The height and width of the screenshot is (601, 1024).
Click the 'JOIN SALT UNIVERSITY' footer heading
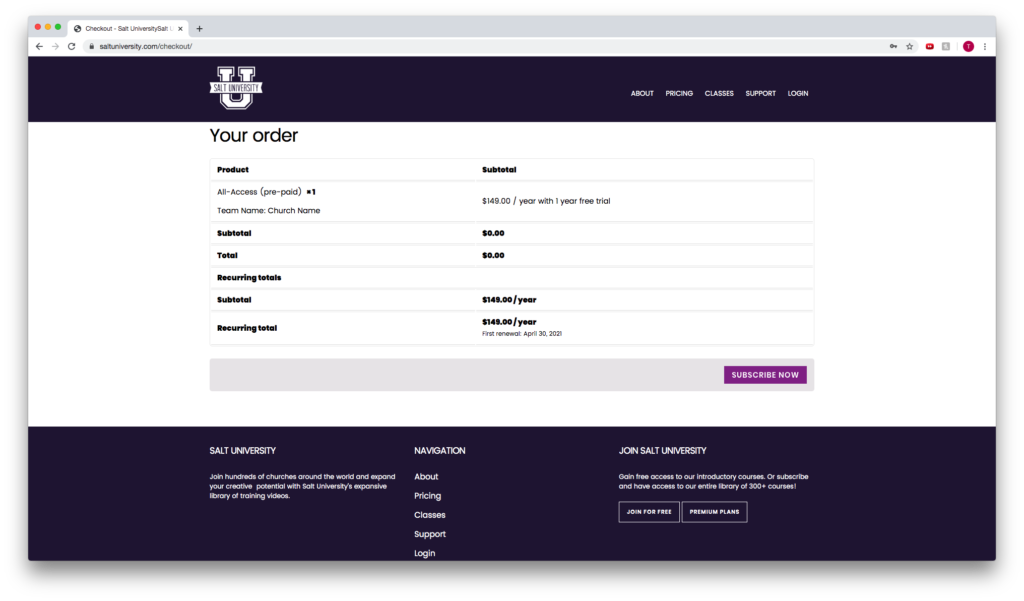[x=662, y=451]
